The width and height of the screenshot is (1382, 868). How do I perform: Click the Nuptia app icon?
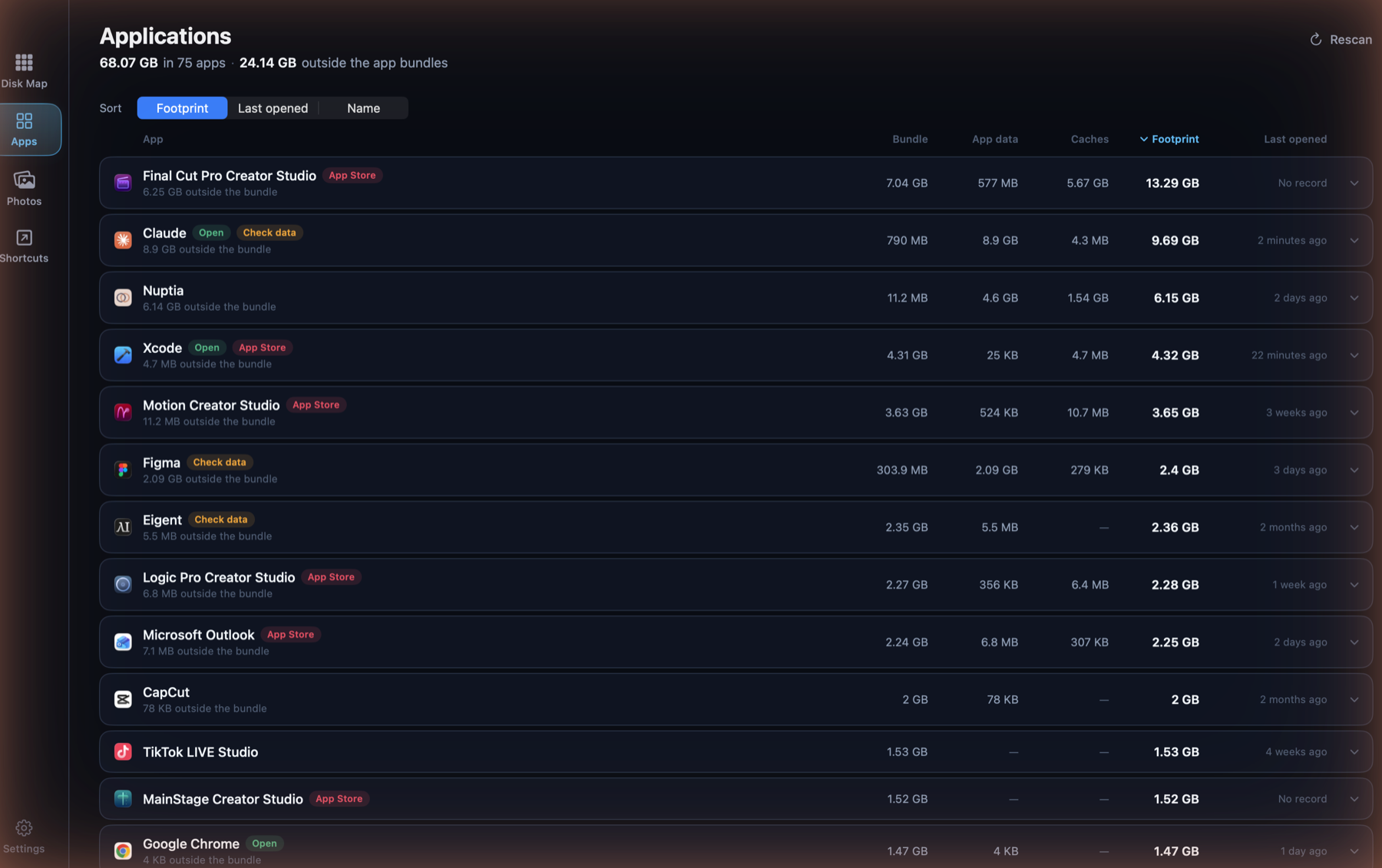tap(123, 298)
